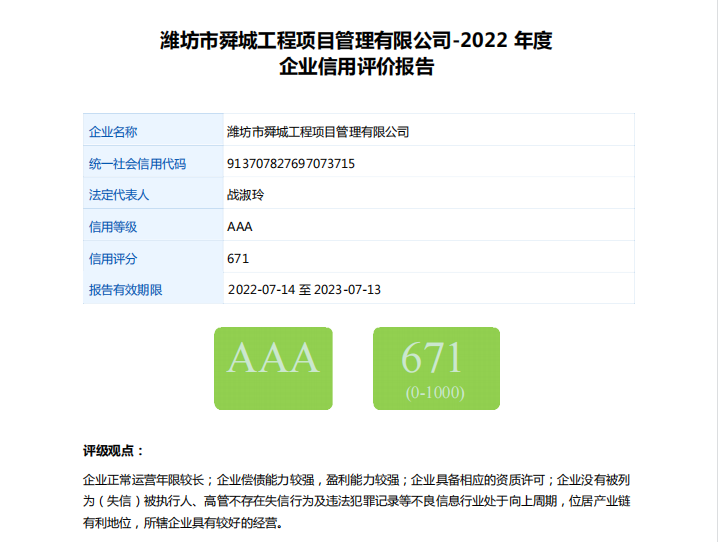Image resolution: width=718 pixels, height=542 pixels.
Task: Click paragraph line starting 有利地位
Action: coord(183,522)
